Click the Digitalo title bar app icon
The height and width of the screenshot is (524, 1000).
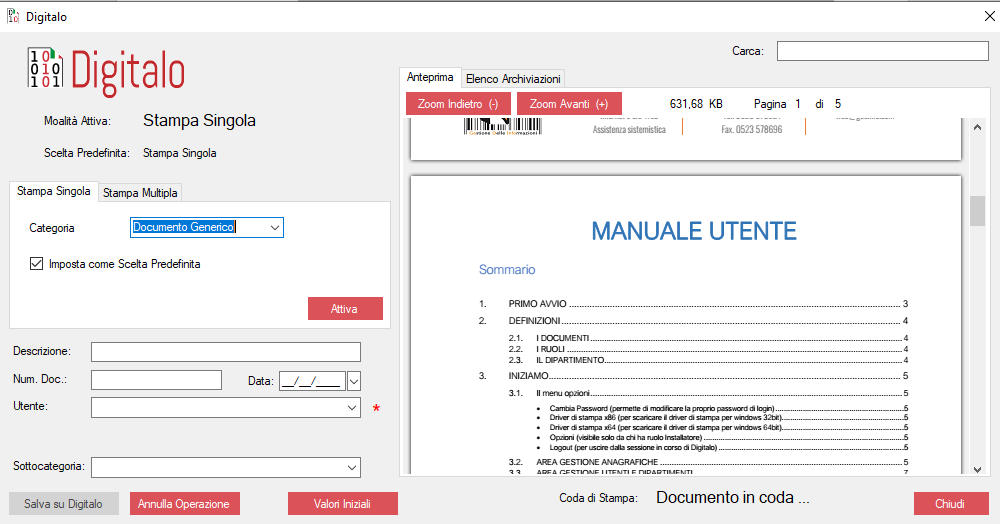pos(12,16)
